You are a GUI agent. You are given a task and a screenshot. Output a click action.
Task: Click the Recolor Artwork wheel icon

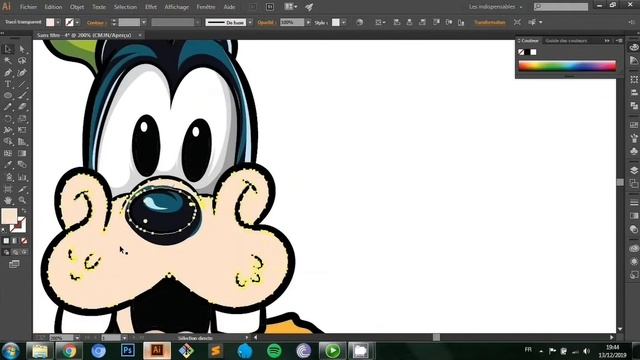359,22
